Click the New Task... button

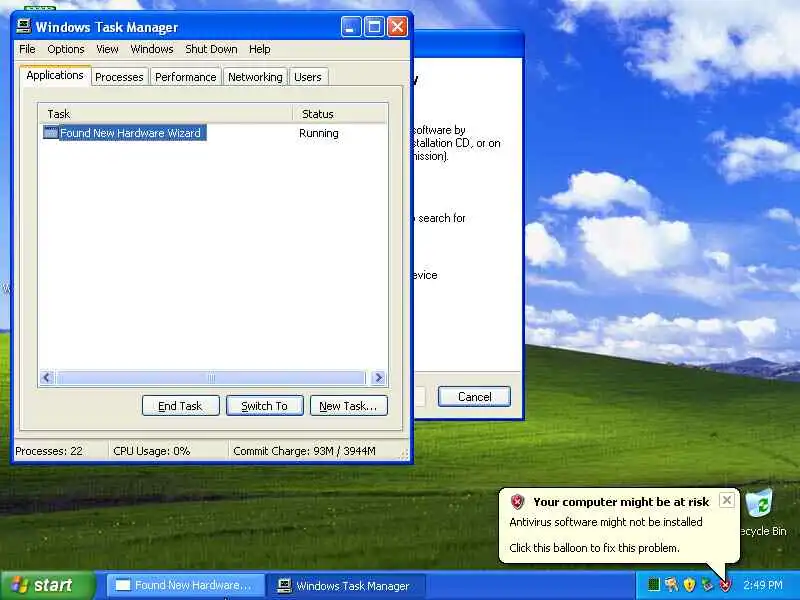click(348, 406)
